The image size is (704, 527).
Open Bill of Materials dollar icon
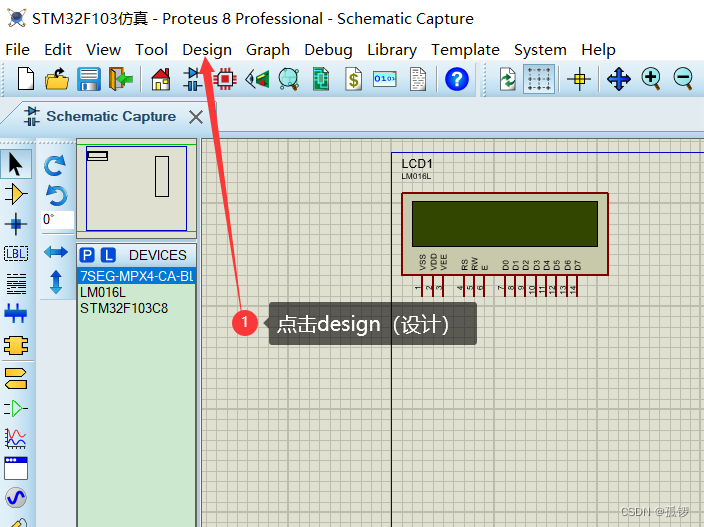[x=353, y=79]
